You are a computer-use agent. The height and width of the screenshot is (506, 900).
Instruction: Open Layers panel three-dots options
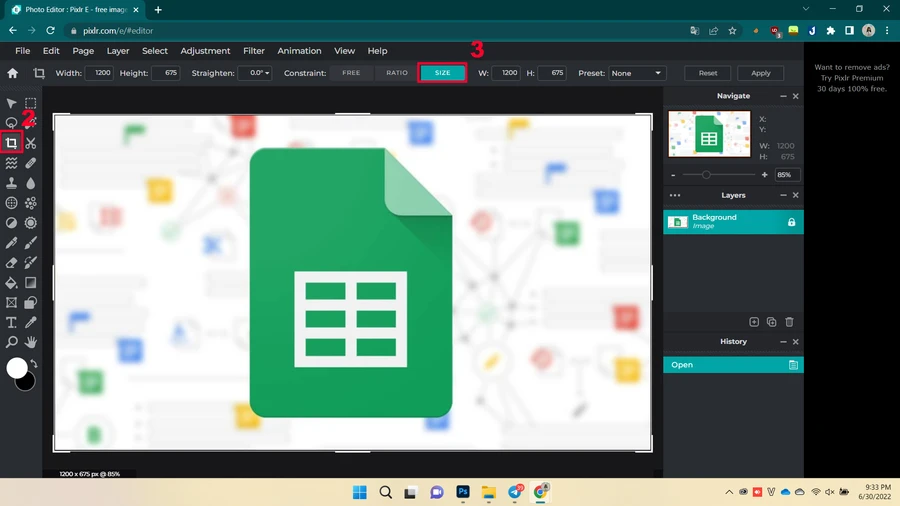[x=675, y=195]
